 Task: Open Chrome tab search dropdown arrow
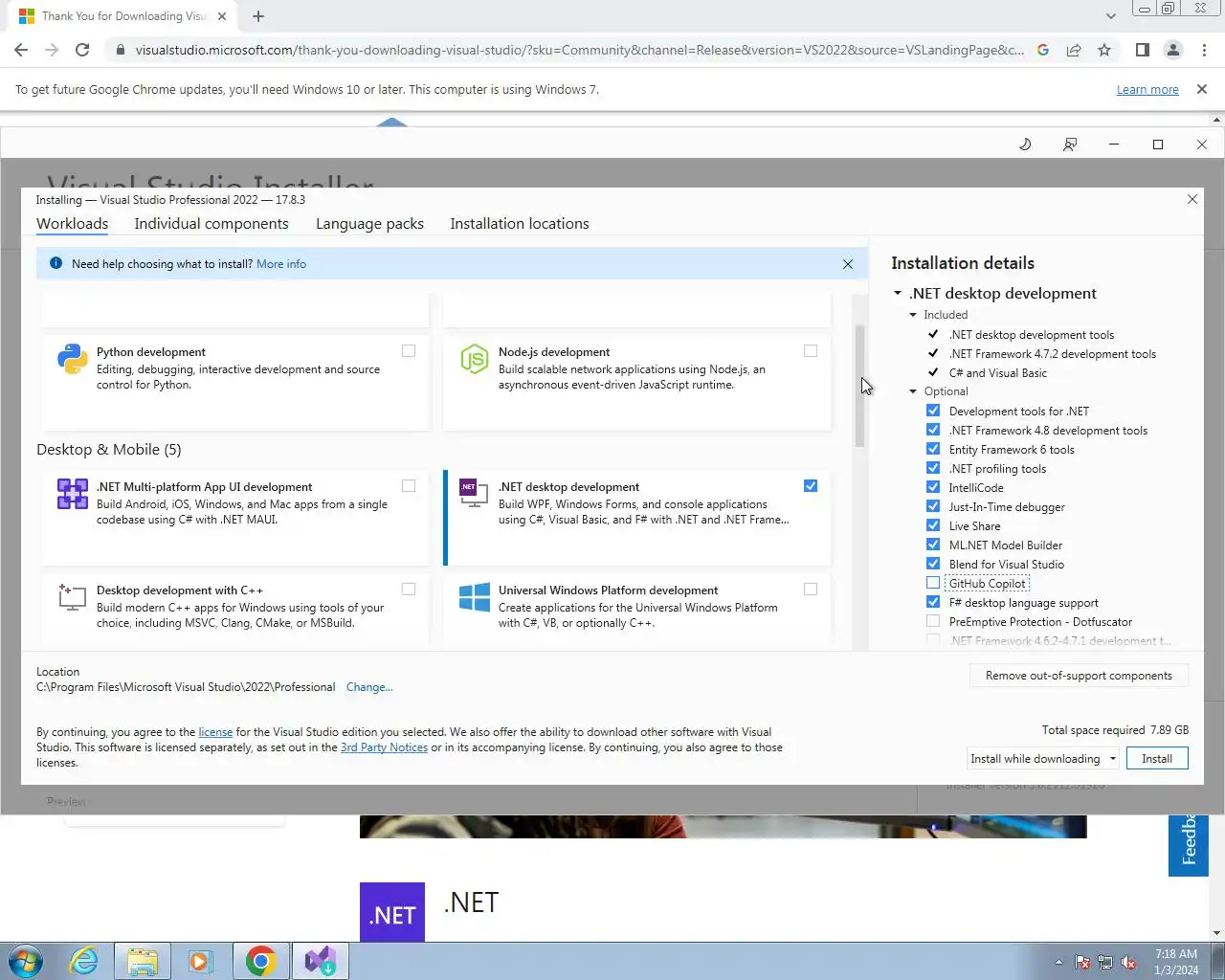click(x=1110, y=16)
